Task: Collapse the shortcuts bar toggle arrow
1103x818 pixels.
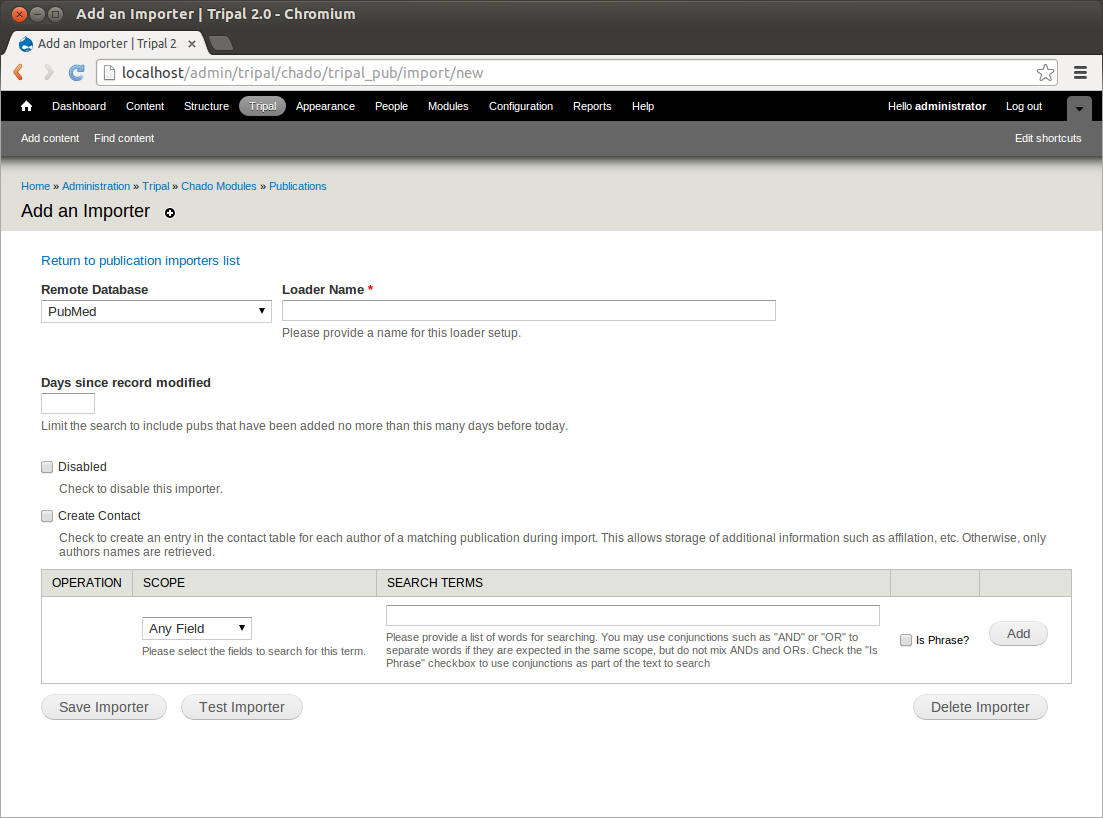Action: pos(1079,108)
